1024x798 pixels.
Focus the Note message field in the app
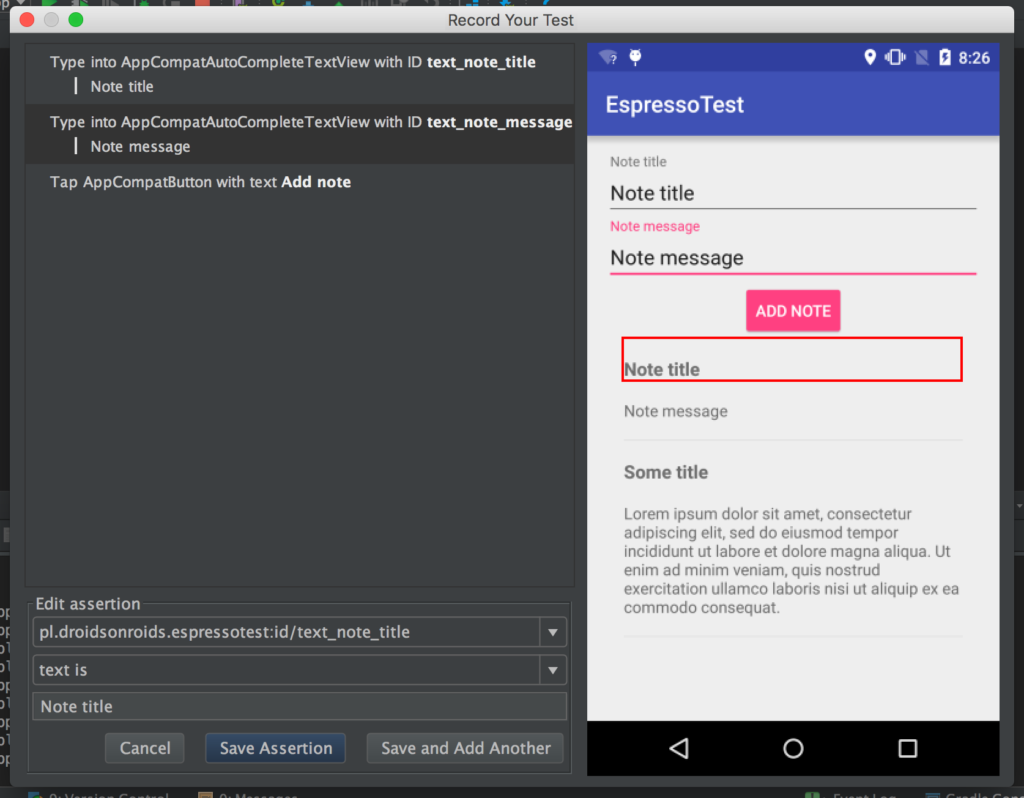tap(792, 258)
